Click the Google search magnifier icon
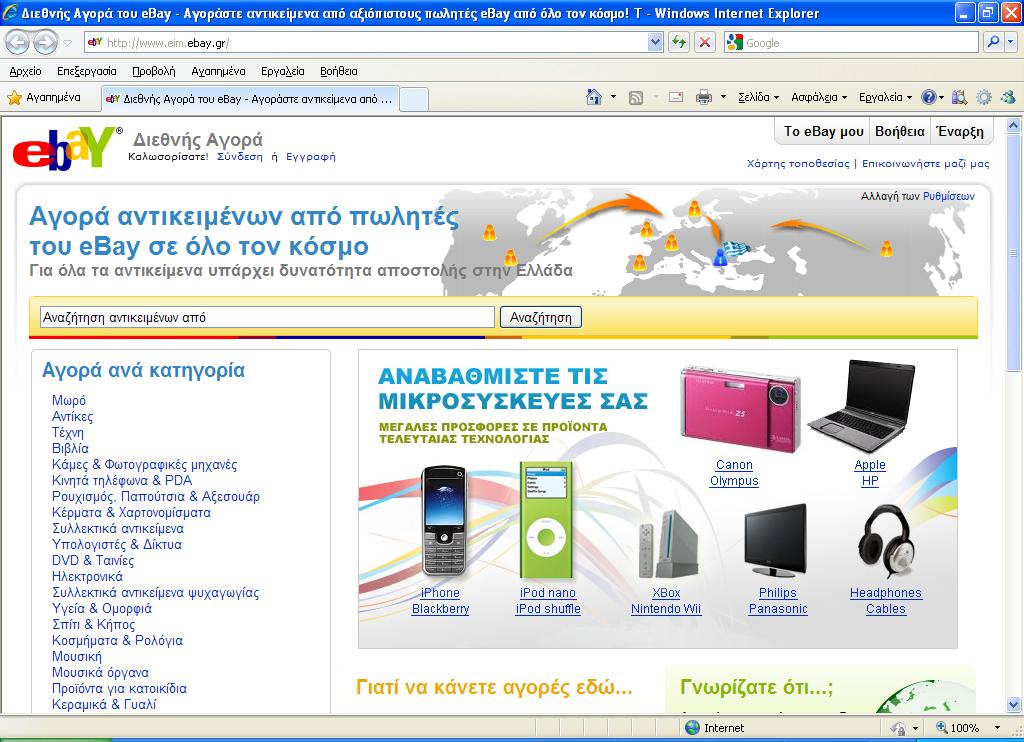This screenshot has width=1024, height=742. (x=993, y=42)
